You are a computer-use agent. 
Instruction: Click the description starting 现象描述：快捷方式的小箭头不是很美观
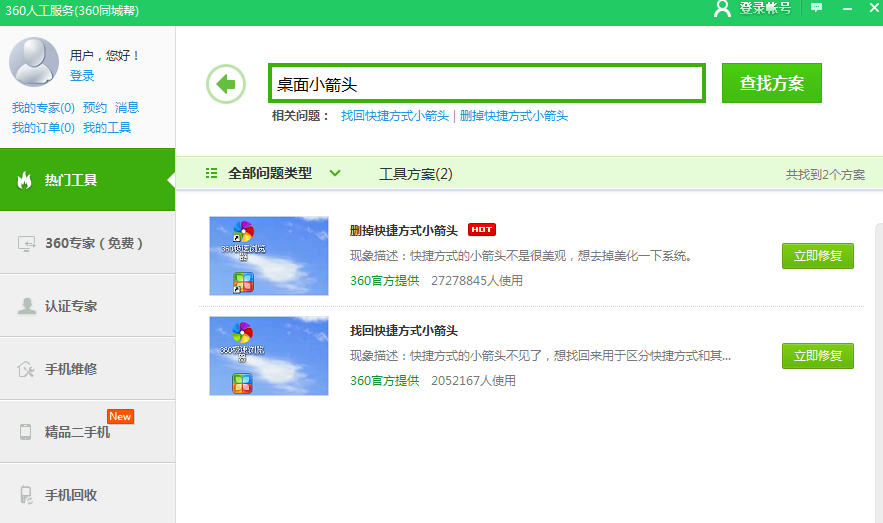(521, 256)
